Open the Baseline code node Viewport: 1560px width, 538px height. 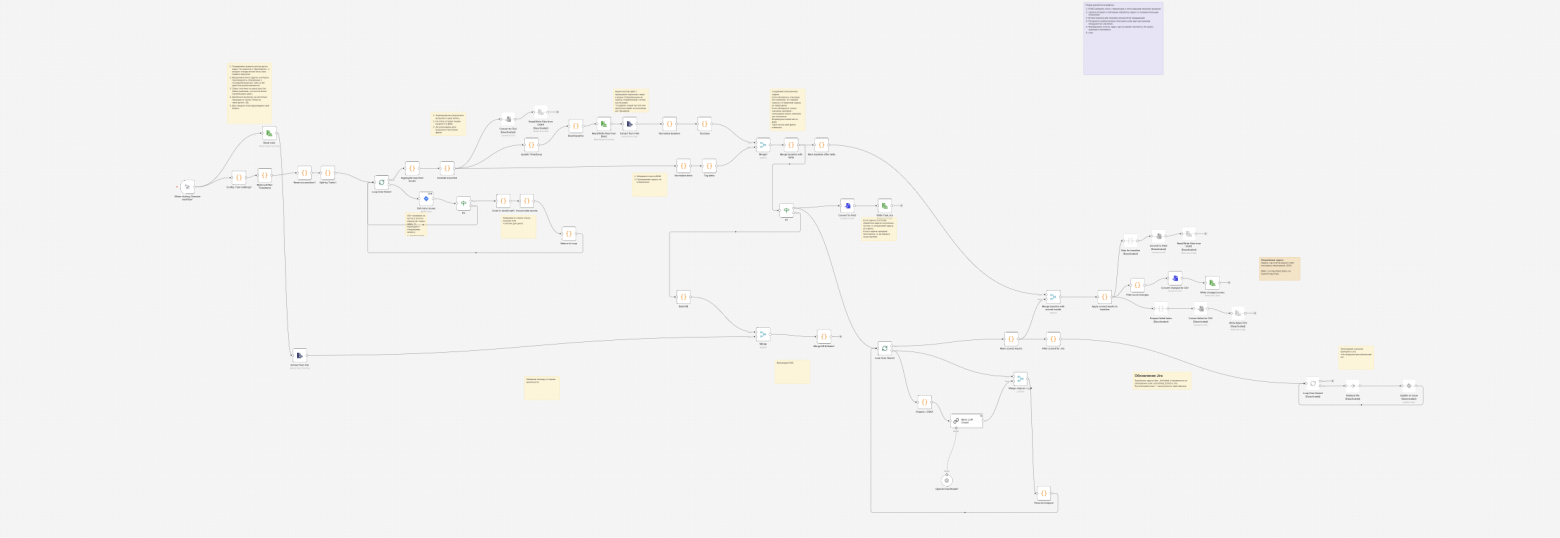[x=704, y=123]
